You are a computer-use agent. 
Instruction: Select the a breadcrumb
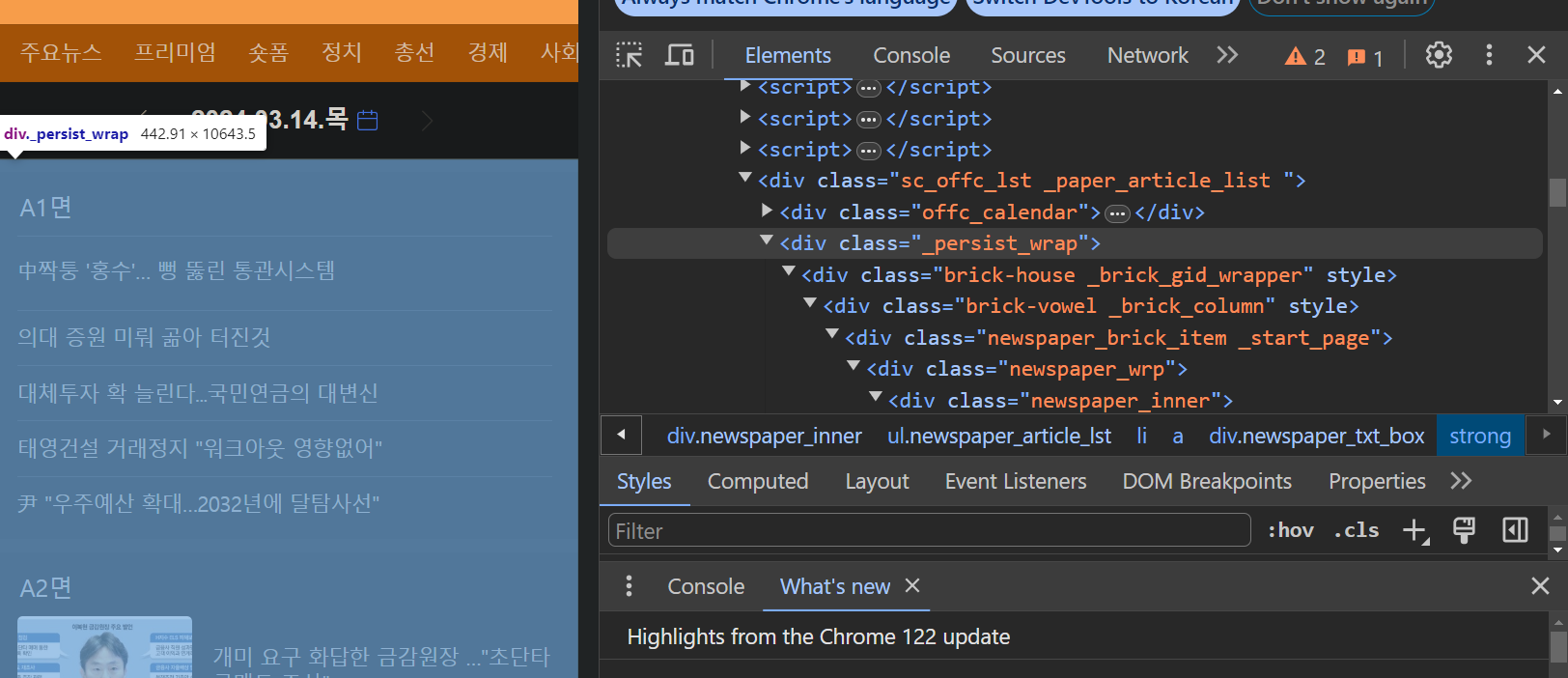pyautogui.click(x=1178, y=436)
